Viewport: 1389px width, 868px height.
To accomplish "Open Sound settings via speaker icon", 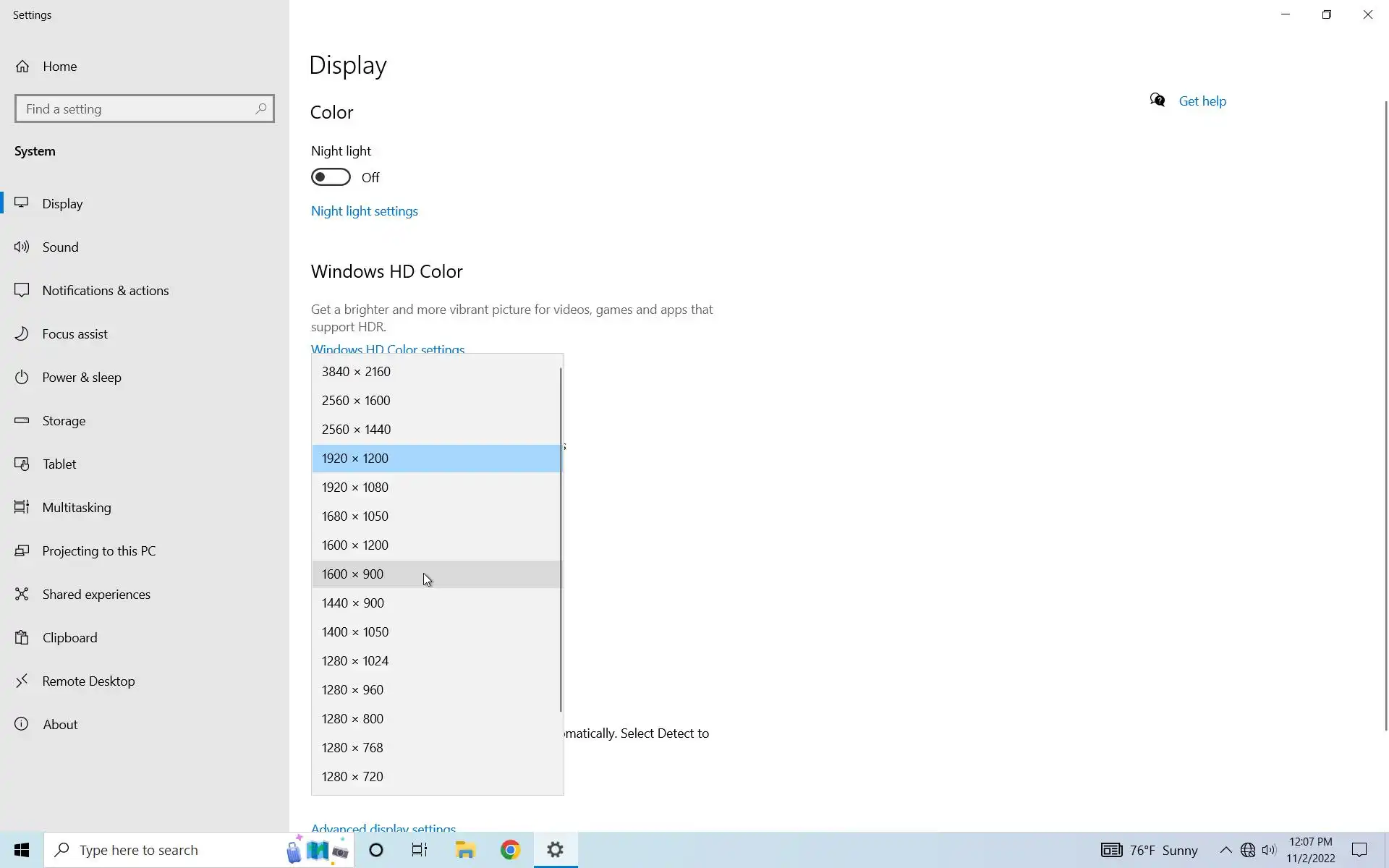I will [x=22, y=247].
